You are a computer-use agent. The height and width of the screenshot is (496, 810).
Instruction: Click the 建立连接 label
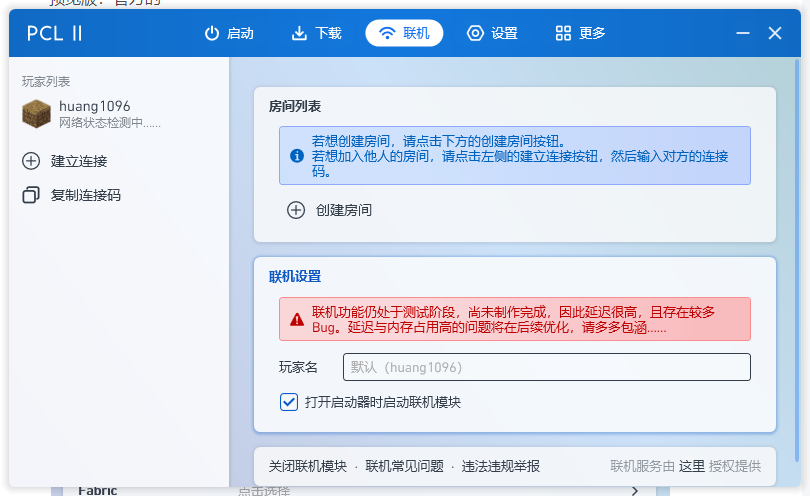(79, 161)
